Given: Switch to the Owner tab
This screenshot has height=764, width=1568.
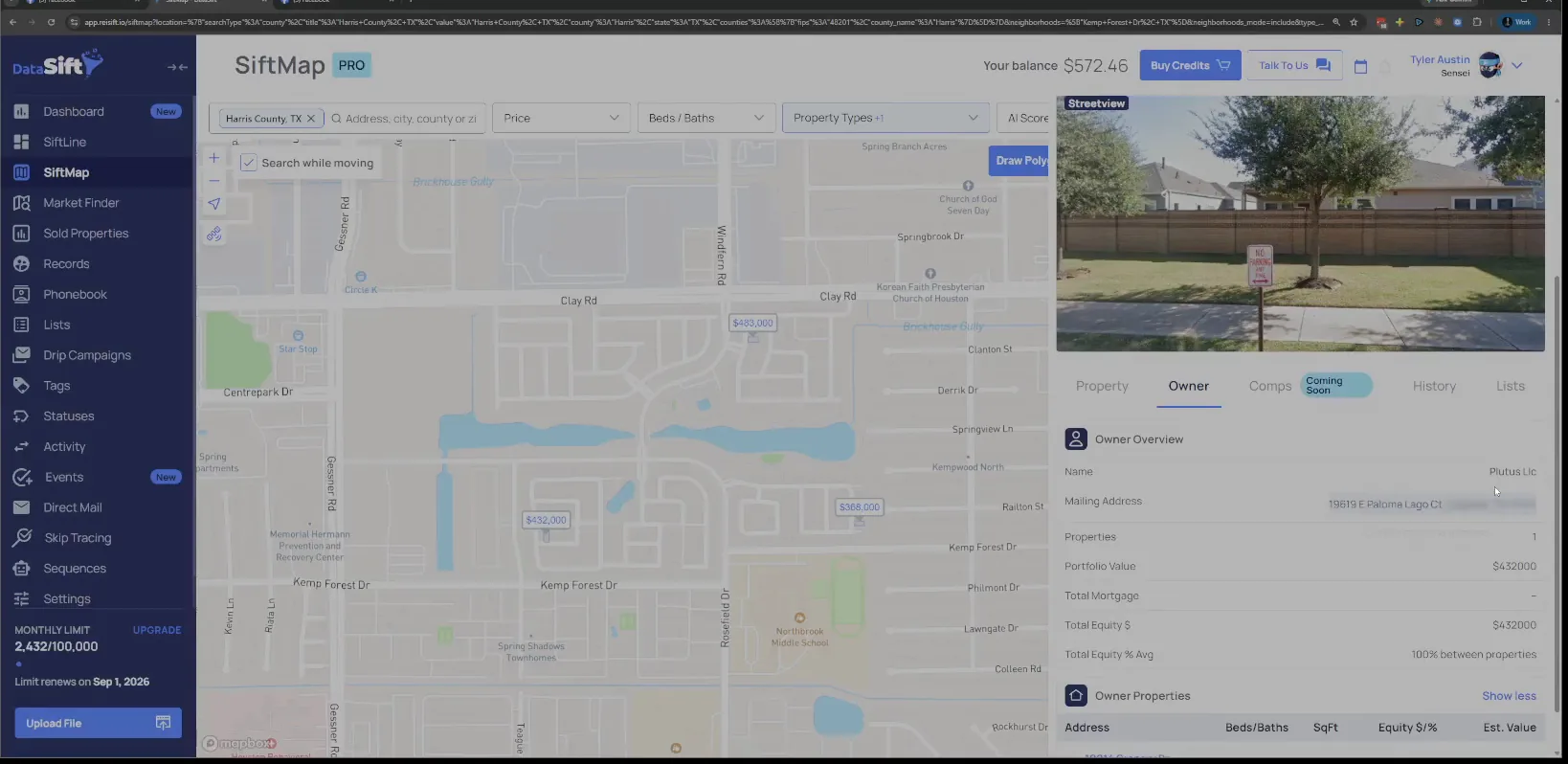Looking at the screenshot, I should pos(1188,386).
